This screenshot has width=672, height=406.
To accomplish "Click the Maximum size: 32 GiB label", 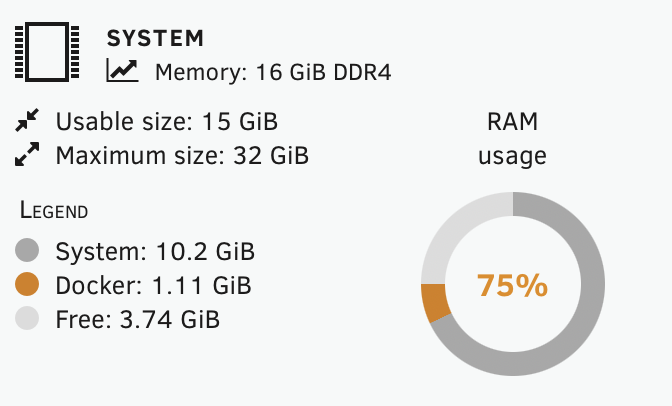I will [x=182, y=155].
